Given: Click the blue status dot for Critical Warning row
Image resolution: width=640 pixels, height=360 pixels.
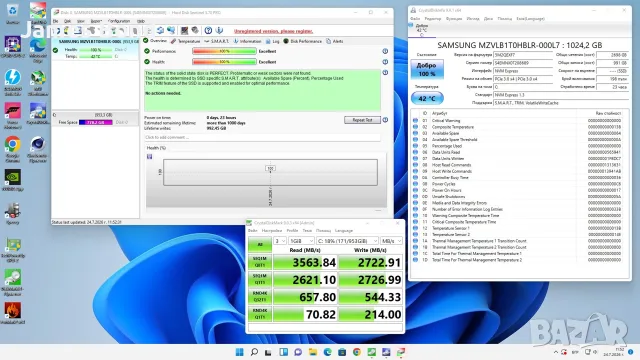Looking at the screenshot, I should tap(415, 120).
